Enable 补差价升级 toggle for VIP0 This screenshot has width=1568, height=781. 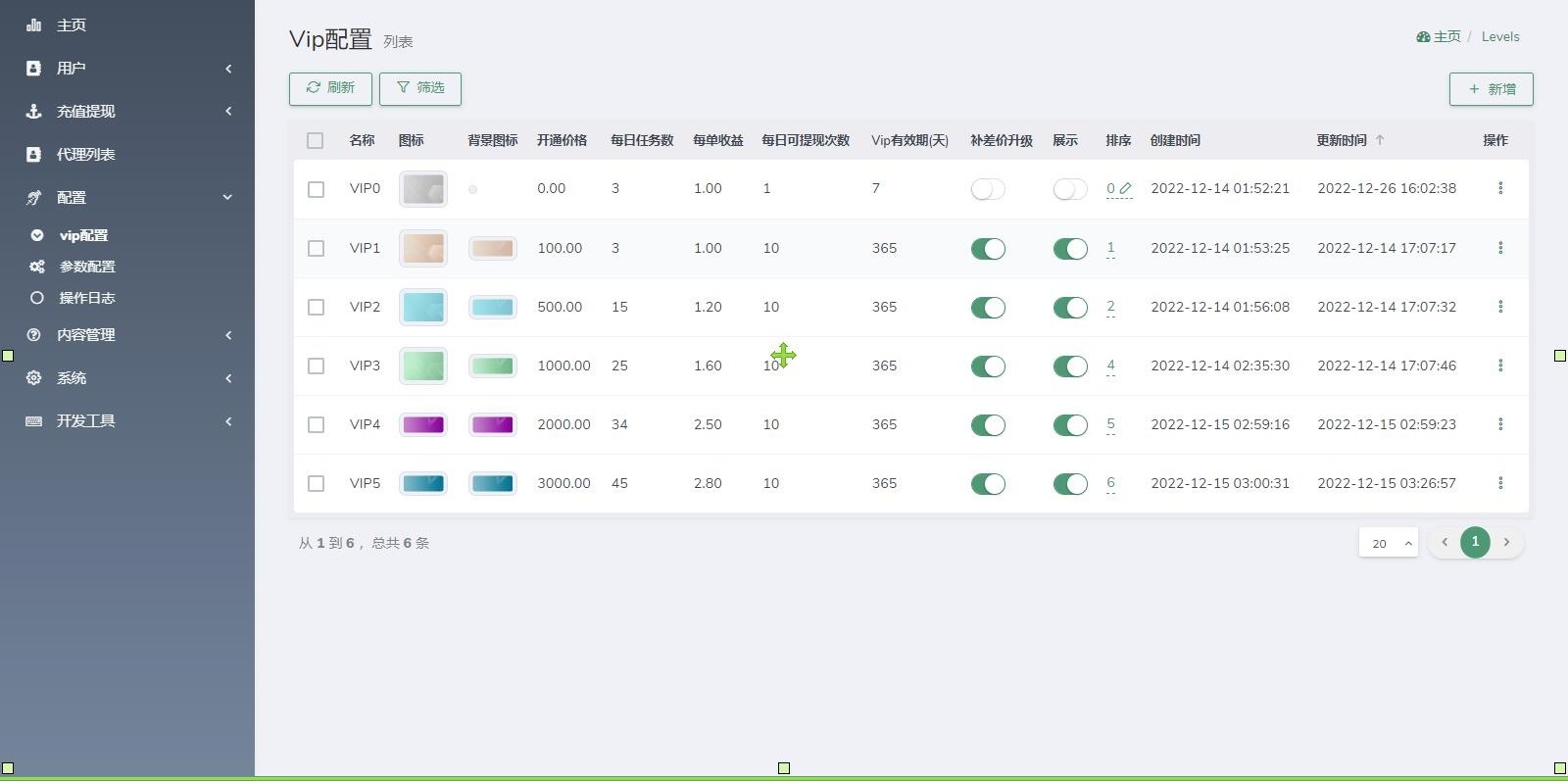988,189
